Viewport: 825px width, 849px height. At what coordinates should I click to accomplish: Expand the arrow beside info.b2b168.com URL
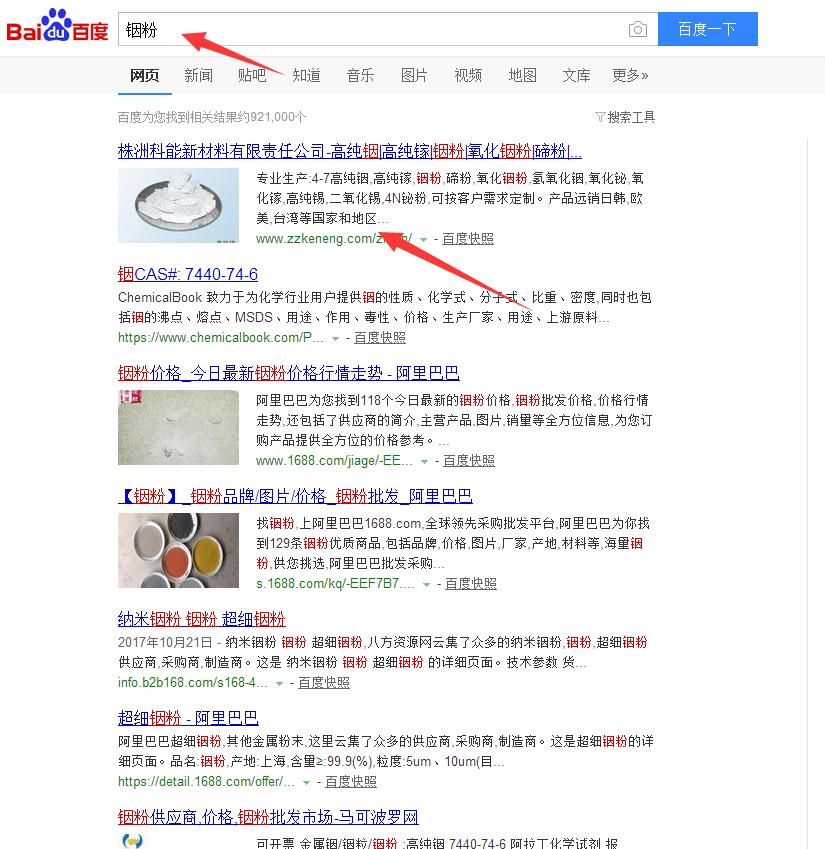coord(279,683)
